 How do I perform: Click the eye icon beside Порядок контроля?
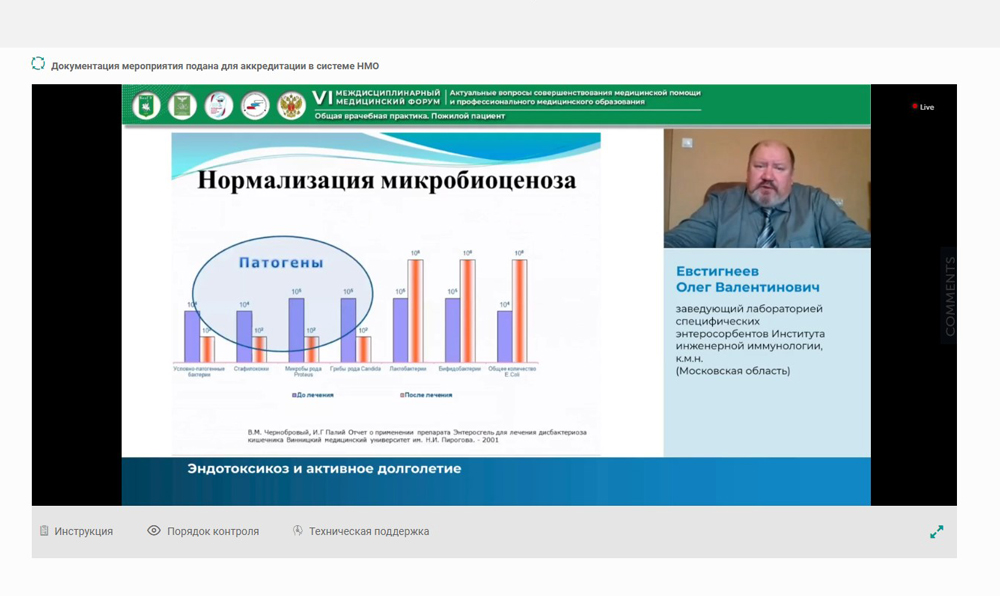154,531
